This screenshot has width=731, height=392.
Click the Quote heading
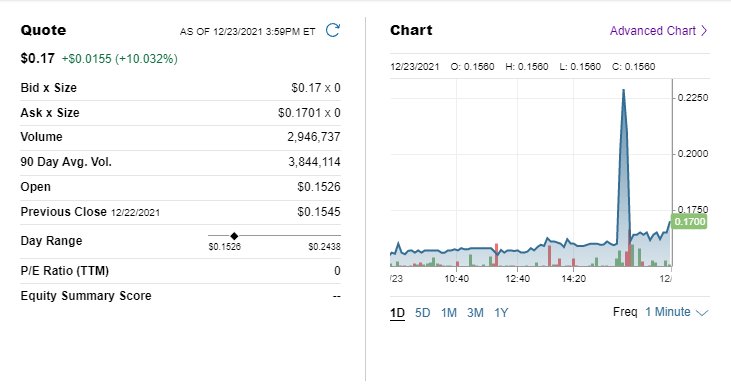point(43,30)
